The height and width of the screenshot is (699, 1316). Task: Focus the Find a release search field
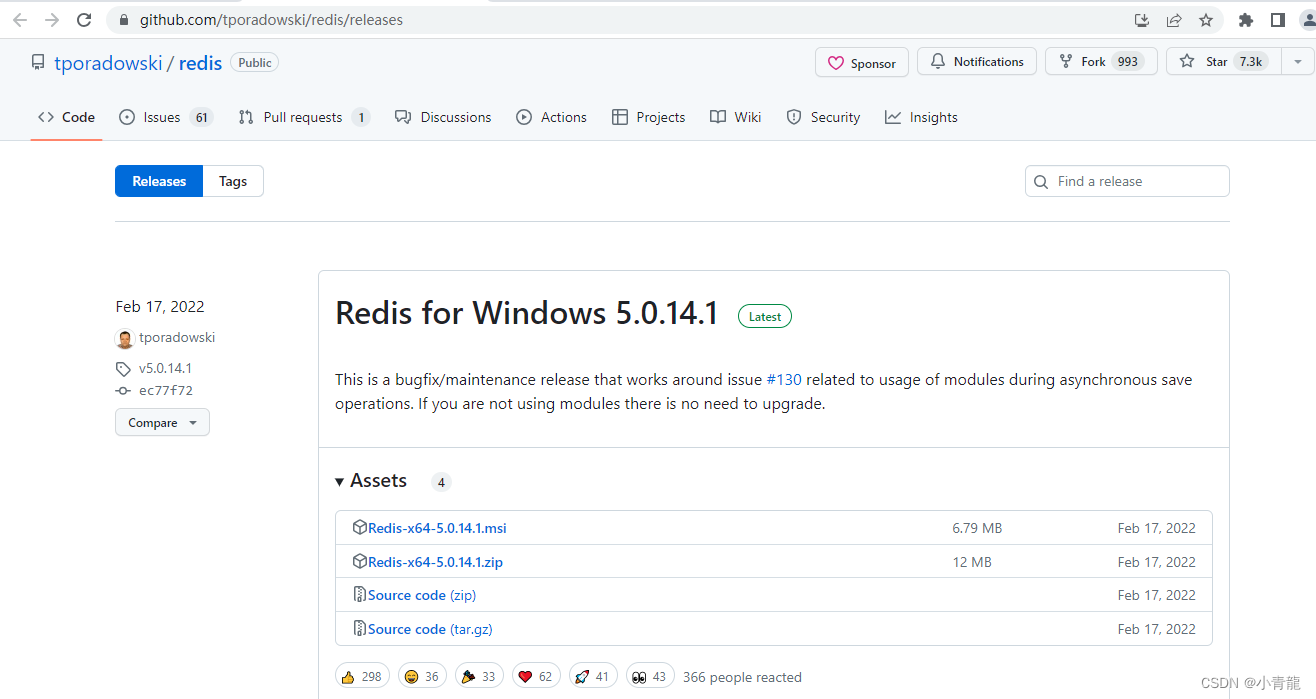tap(1127, 181)
